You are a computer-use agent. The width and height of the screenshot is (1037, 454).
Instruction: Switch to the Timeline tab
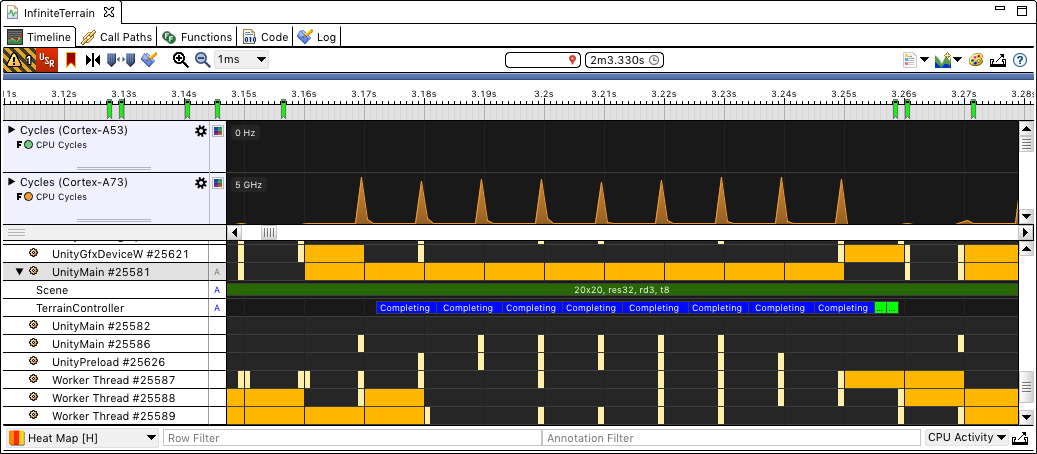39,37
